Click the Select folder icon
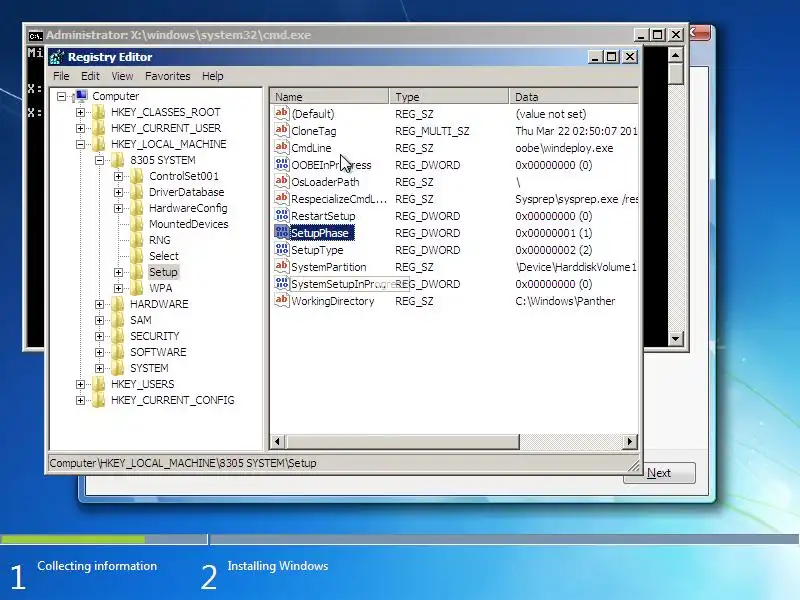 pos(137,256)
